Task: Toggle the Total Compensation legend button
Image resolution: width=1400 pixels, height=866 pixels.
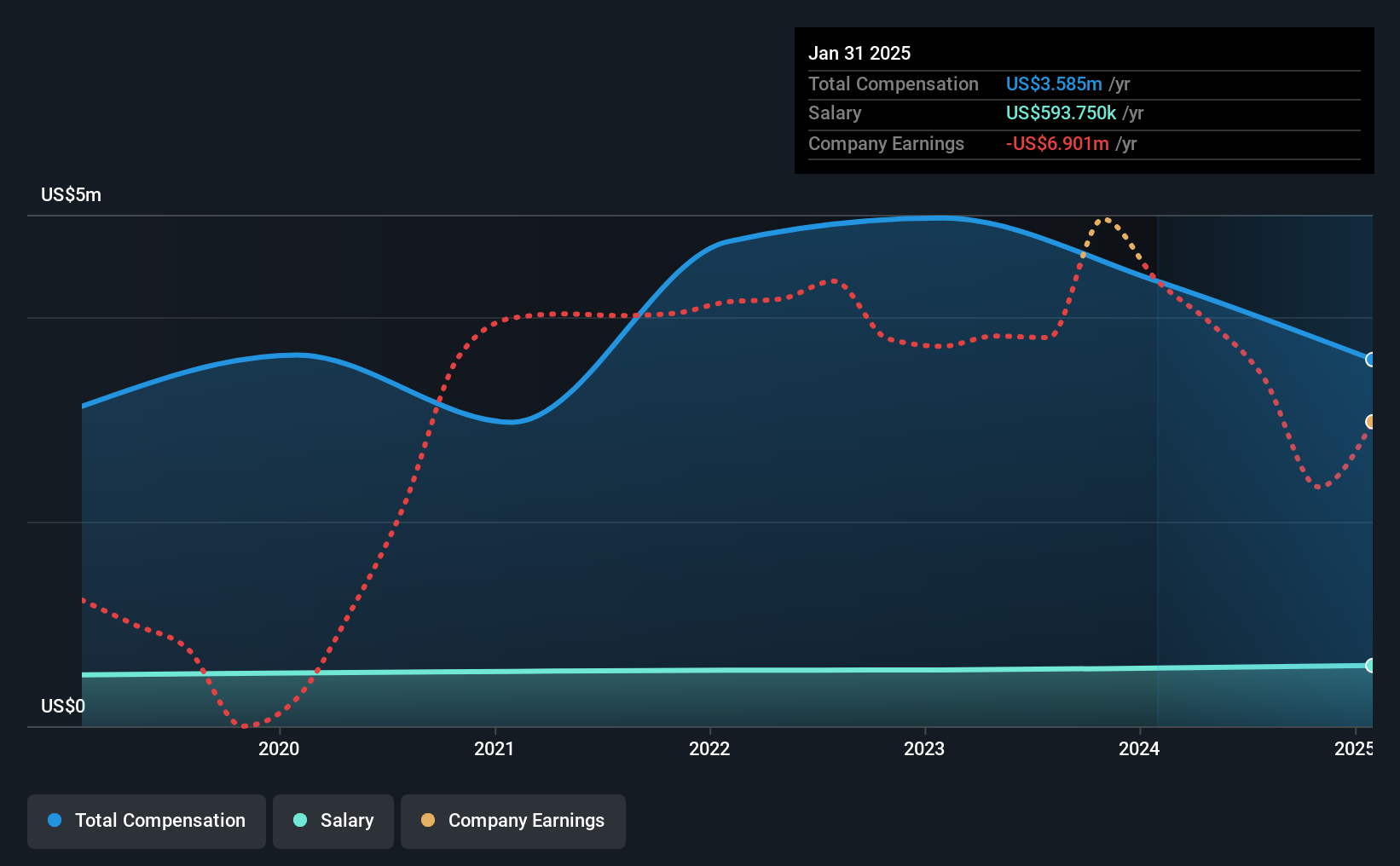Action: click(x=147, y=821)
